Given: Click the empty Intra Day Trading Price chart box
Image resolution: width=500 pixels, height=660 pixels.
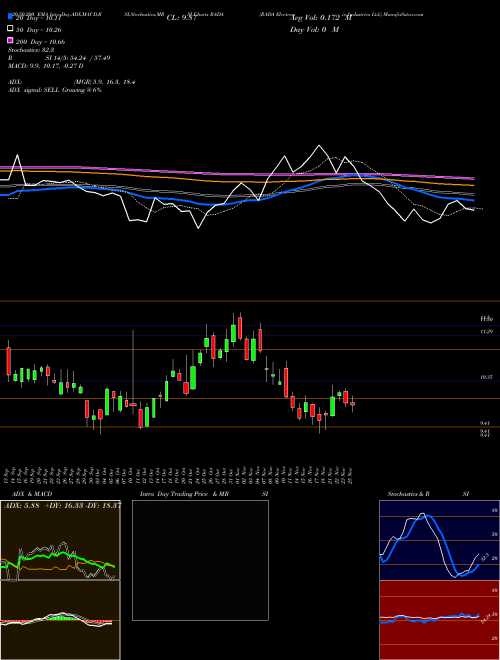Looking at the screenshot, I should point(200,560).
